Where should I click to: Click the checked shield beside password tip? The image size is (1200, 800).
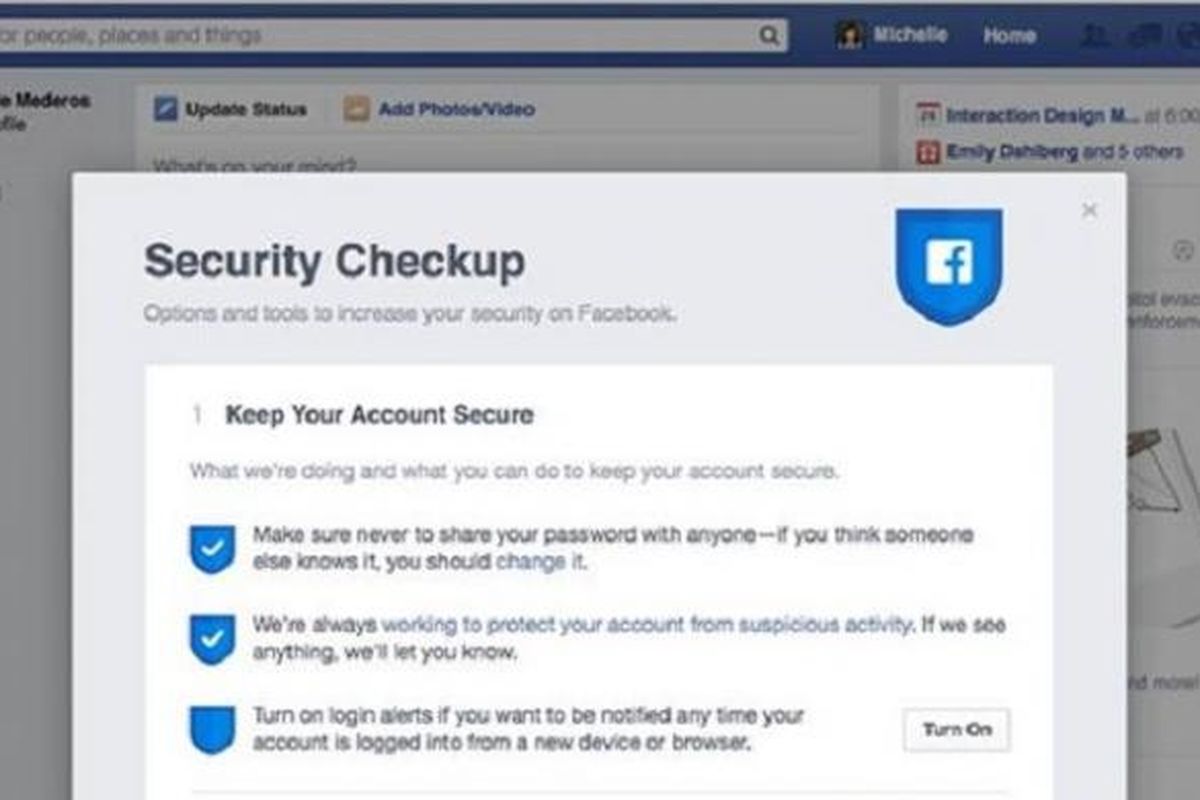click(212, 549)
